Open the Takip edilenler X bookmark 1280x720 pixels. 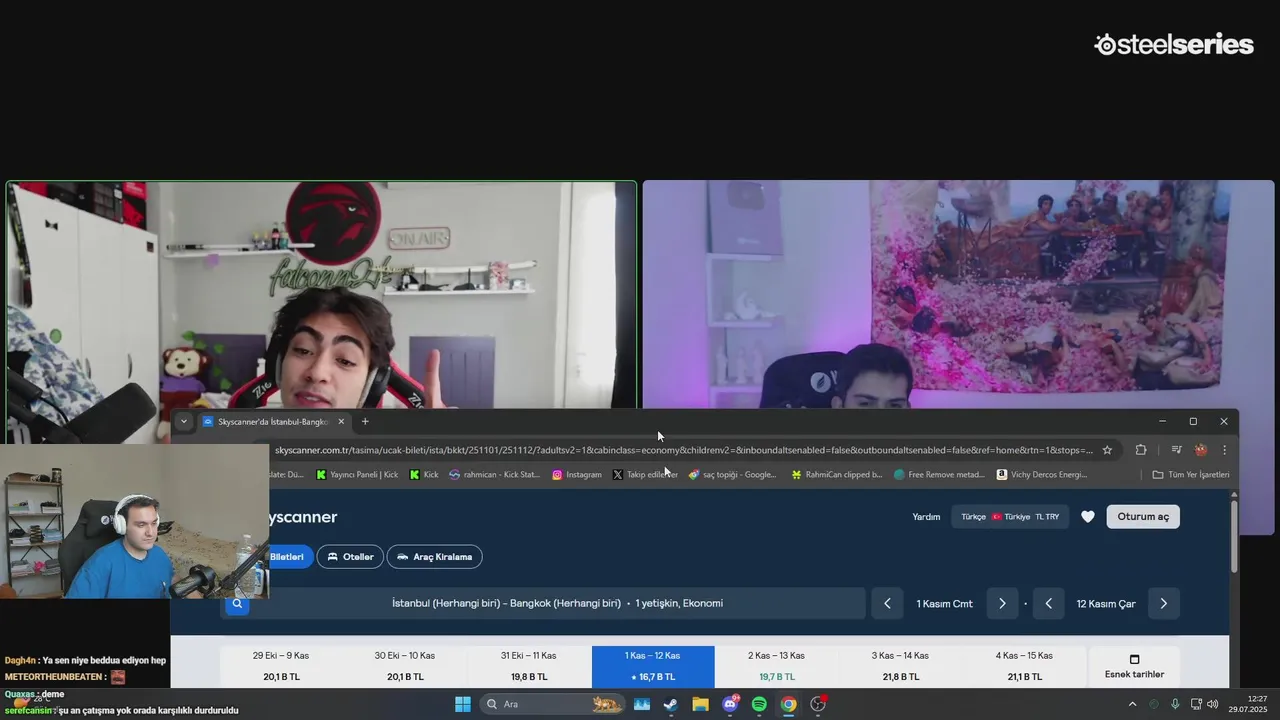(645, 475)
